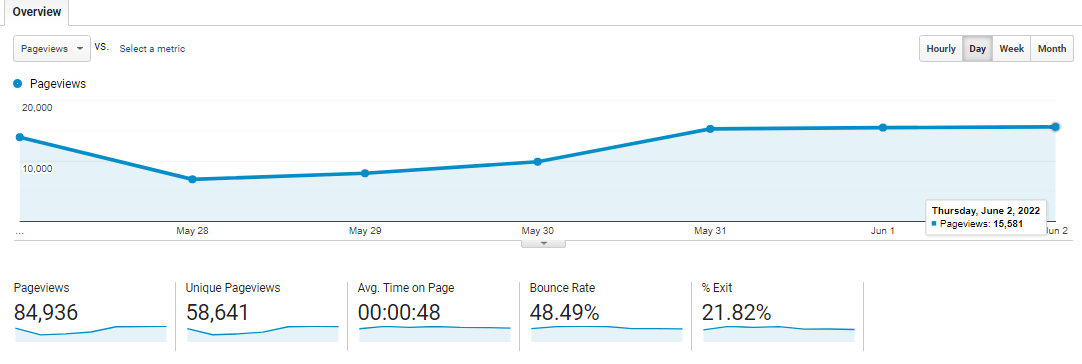This screenshot has height=364, width=1082.
Task: Click the 10,000 axis label
Action: [37, 168]
